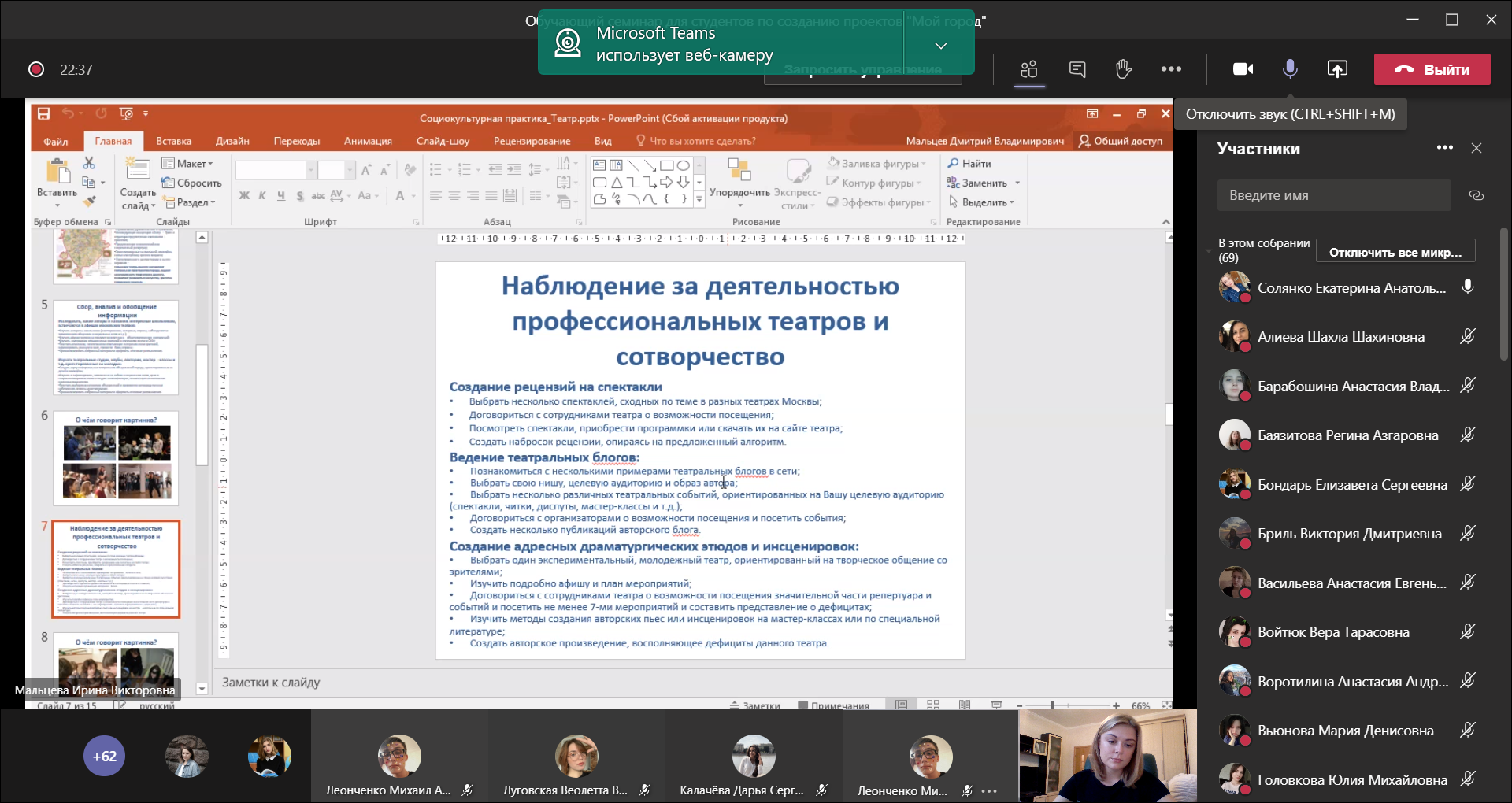The width and height of the screenshot is (1512, 803).
Task: Click the PowerPoint zoom slider
Action: [1052, 705]
